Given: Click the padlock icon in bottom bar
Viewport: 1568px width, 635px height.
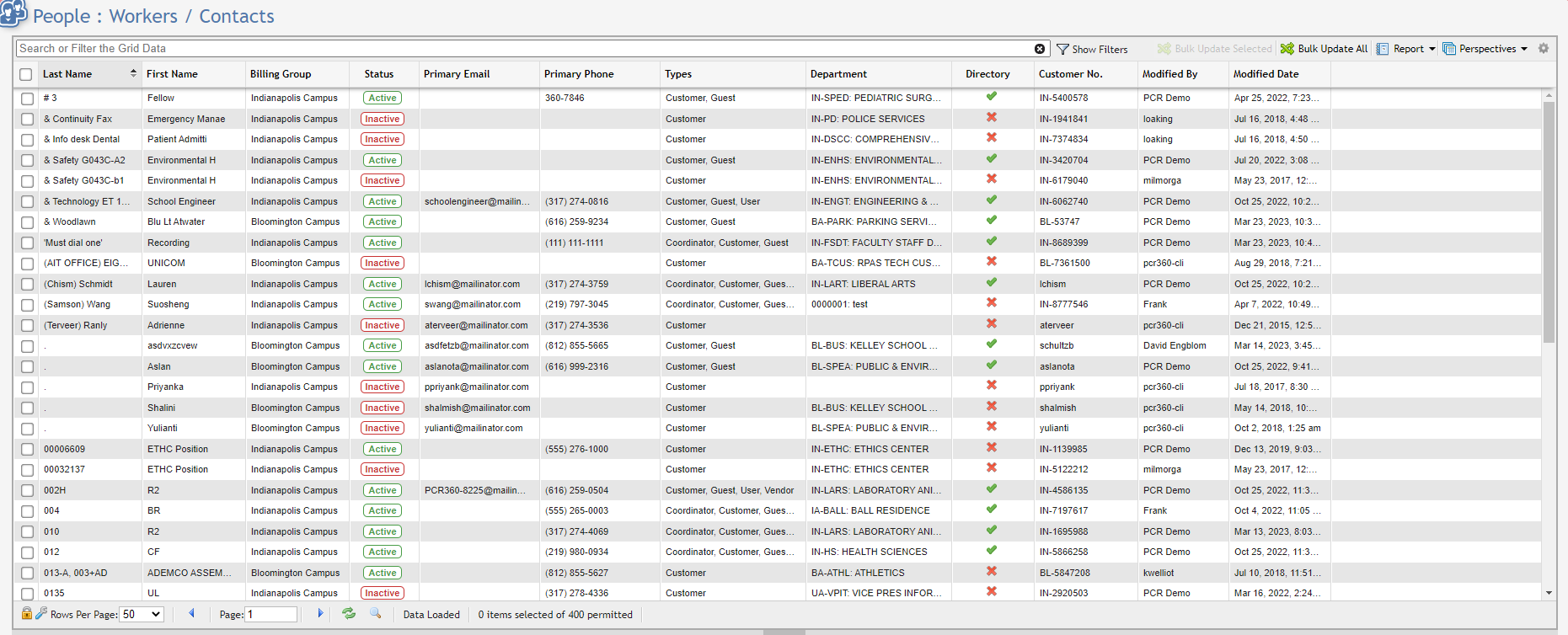Looking at the screenshot, I should (27, 614).
